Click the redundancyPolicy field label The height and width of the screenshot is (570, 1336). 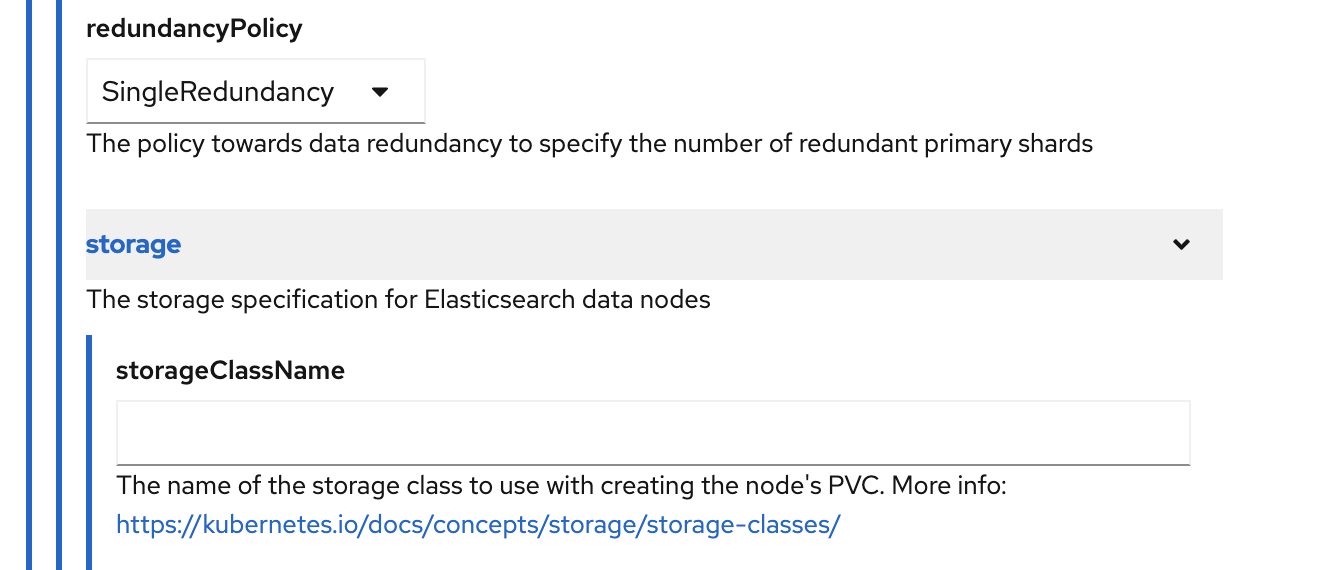coord(194,28)
